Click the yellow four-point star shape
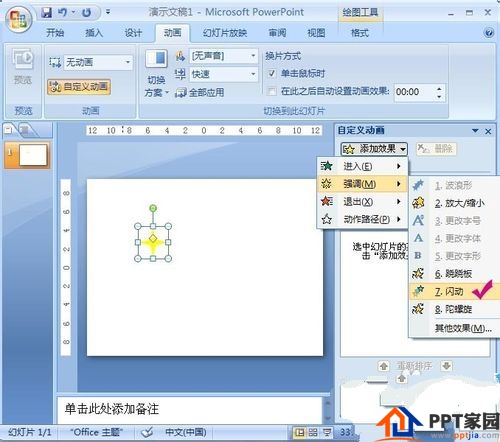 (x=153, y=242)
